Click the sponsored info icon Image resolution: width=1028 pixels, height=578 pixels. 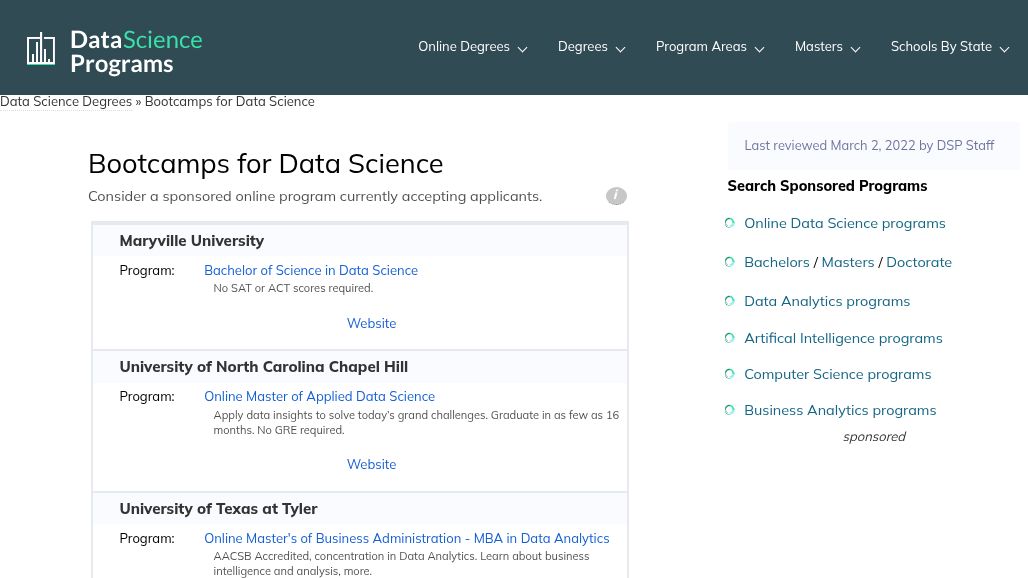(x=616, y=196)
